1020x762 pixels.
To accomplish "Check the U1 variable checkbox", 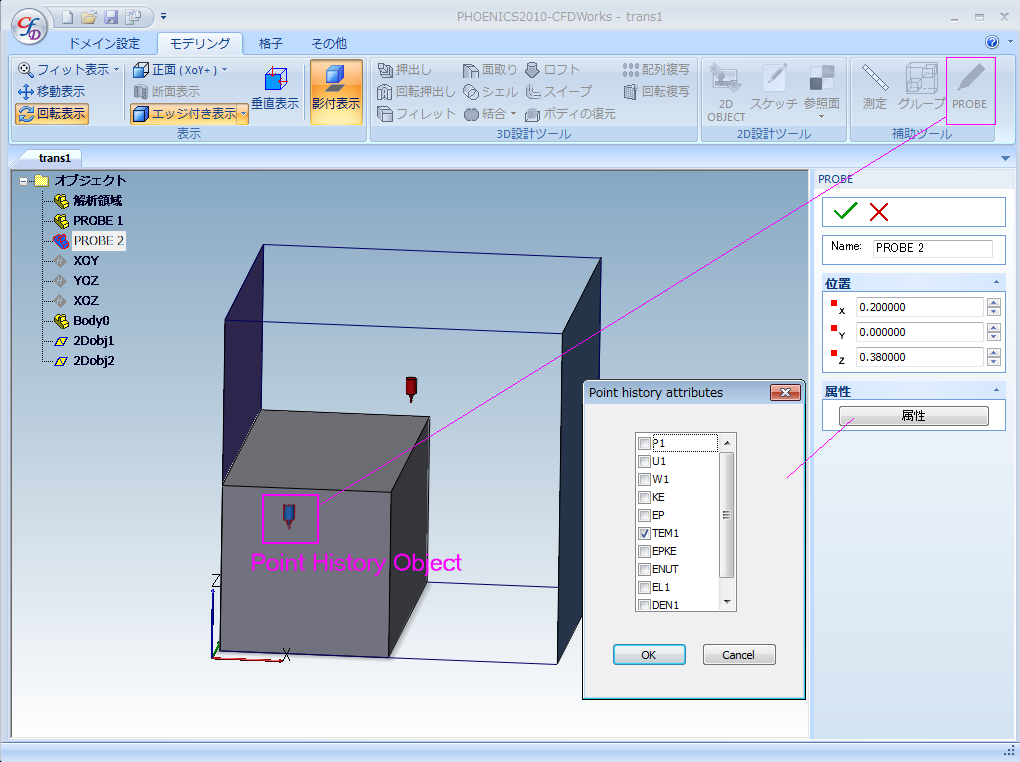I will [x=644, y=461].
